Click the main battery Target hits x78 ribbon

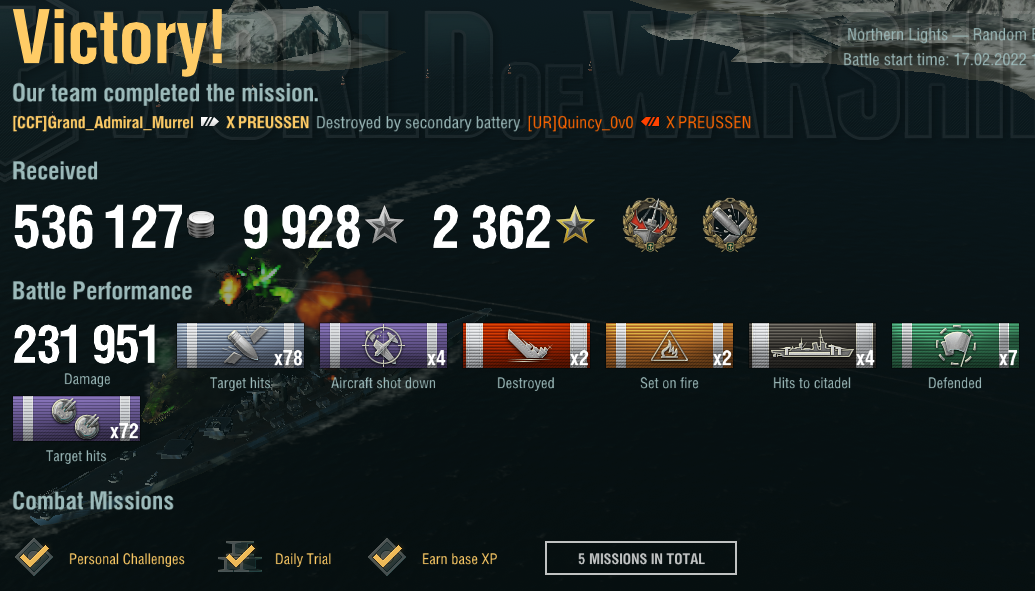(x=240, y=345)
